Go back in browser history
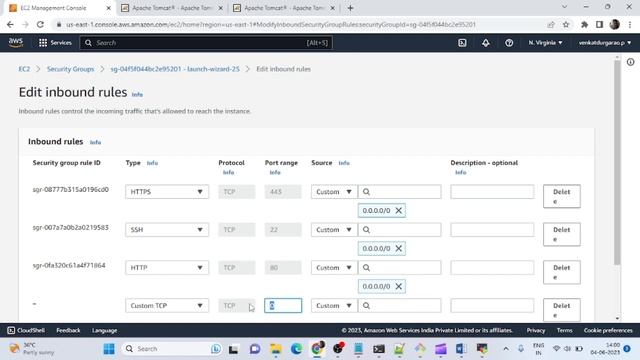 click(x=10, y=24)
